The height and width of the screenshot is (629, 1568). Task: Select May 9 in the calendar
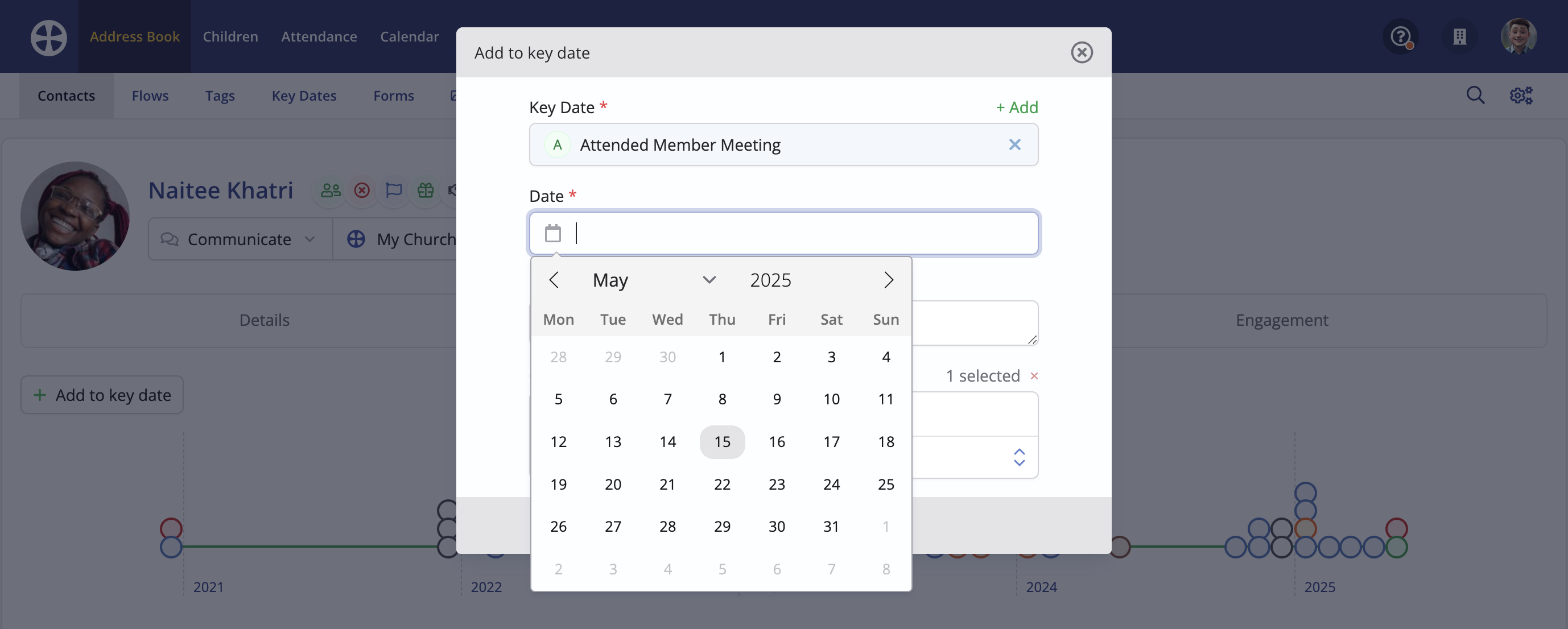[x=777, y=399]
